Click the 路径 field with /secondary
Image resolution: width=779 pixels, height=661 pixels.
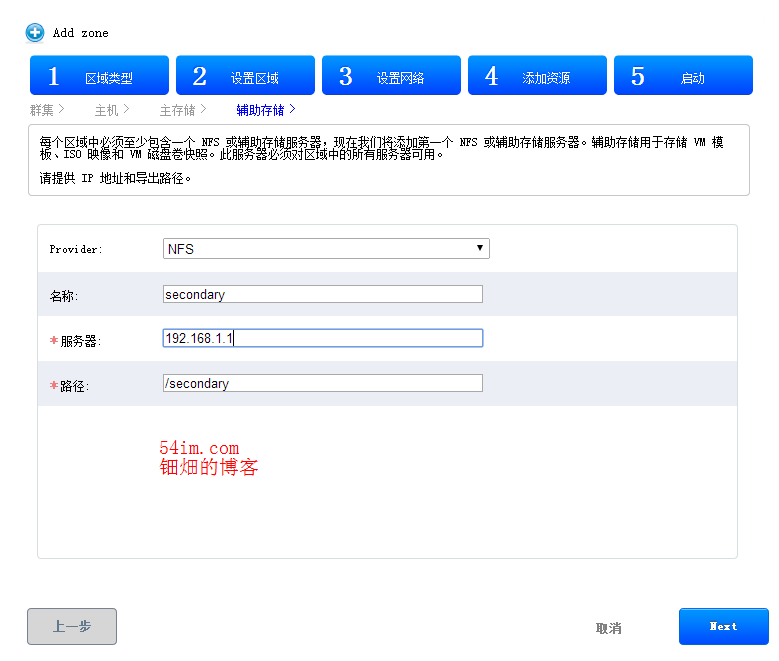323,383
